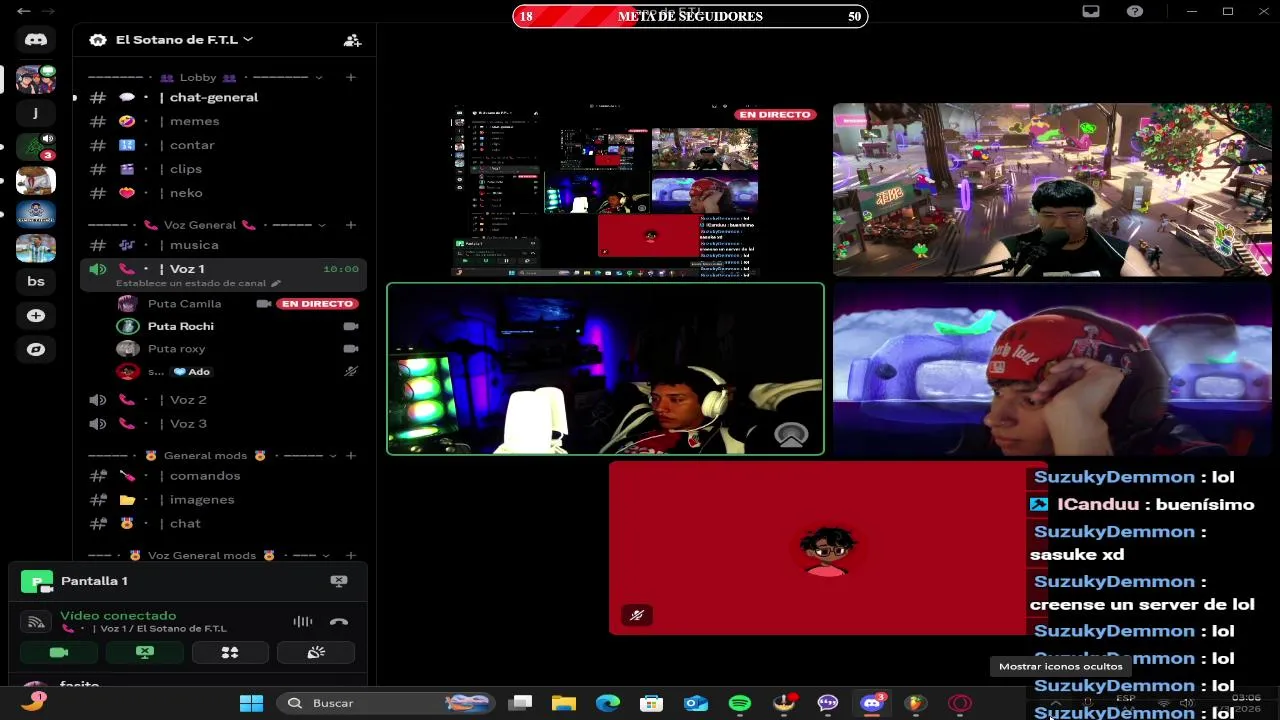Open connection signal info icon
Viewport: 1280px width, 720px height.
[36, 622]
